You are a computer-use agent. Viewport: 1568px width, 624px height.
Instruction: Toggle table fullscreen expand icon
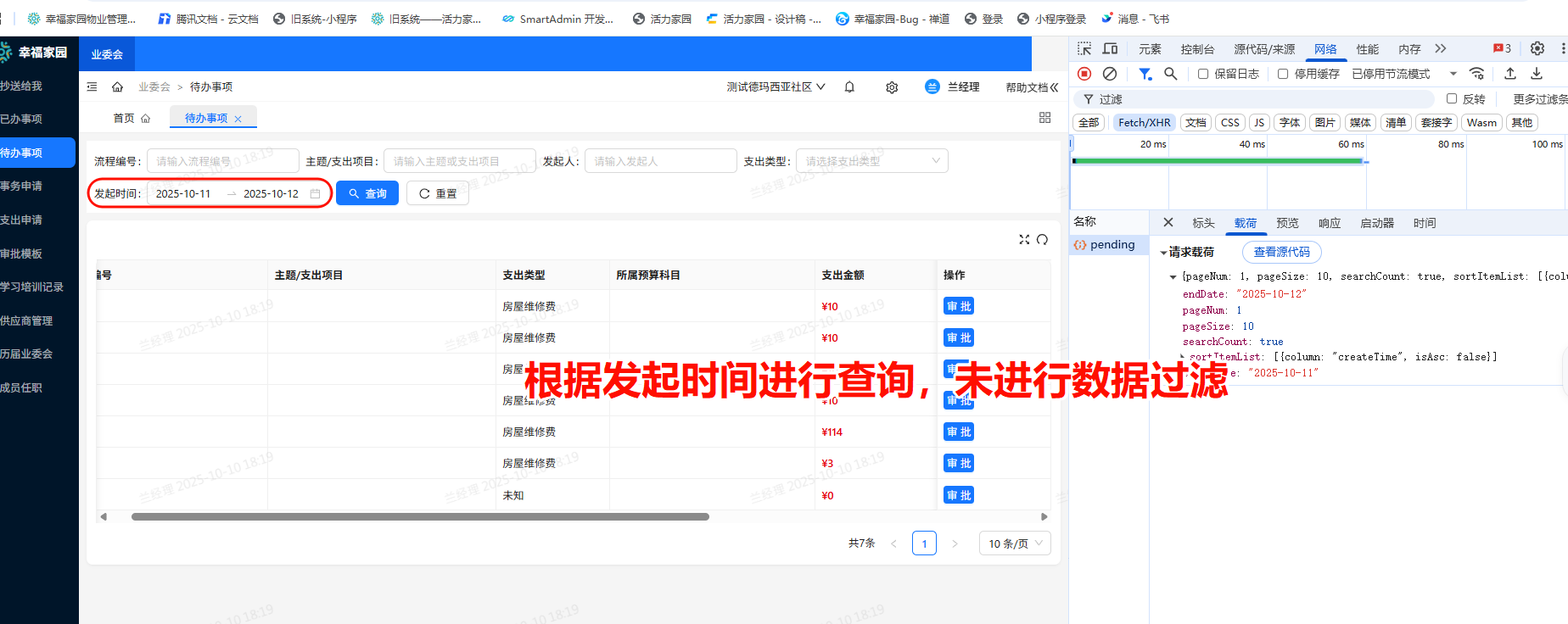[x=1024, y=240]
